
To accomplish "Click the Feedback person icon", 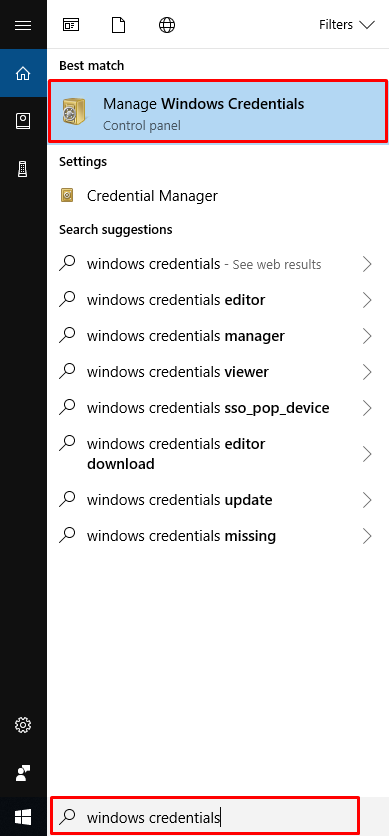I will click(23, 773).
